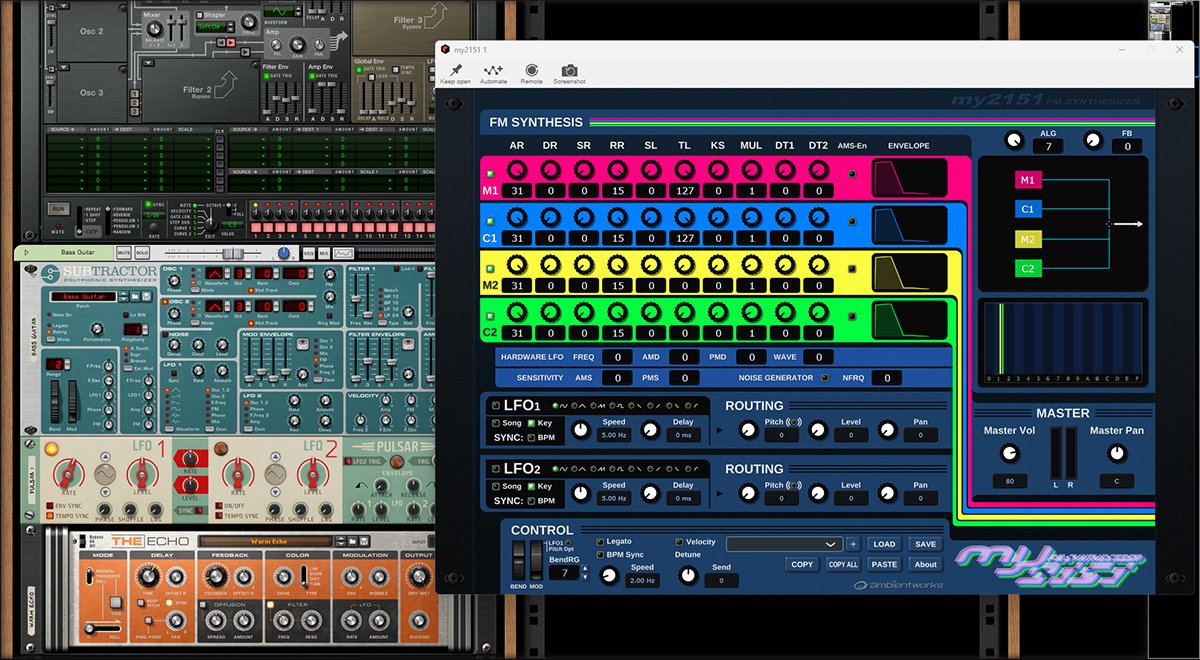Enable the Legato checkbox
The image size is (1200, 660).
tap(600, 542)
